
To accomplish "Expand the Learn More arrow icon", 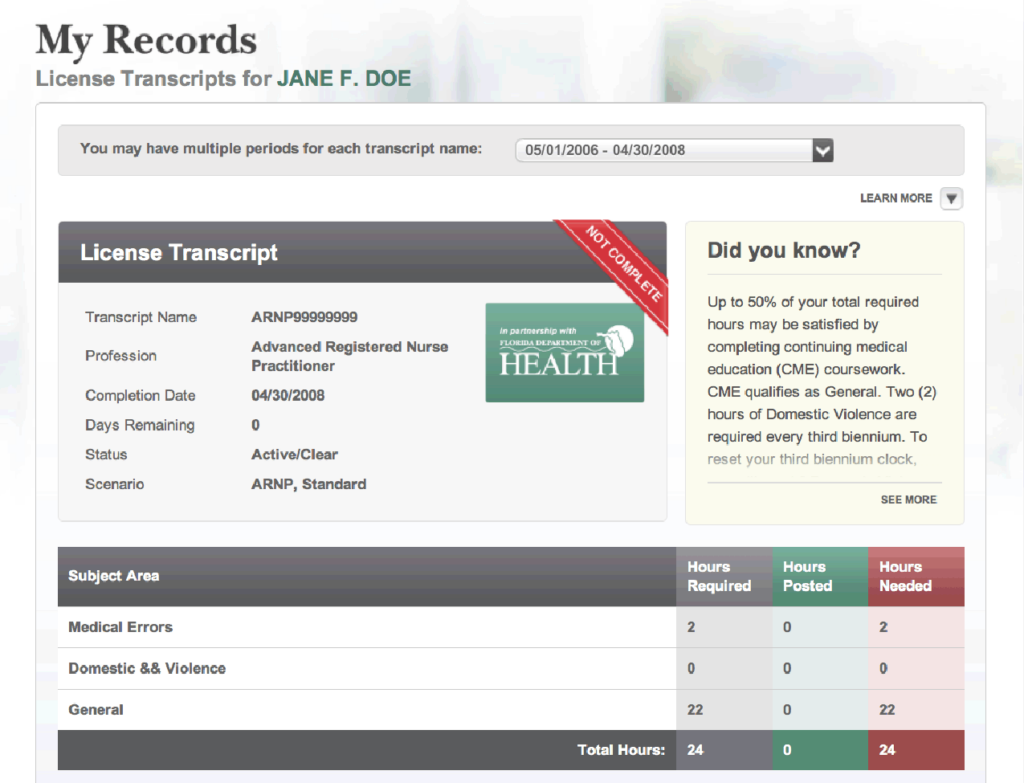I will [952, 198].
